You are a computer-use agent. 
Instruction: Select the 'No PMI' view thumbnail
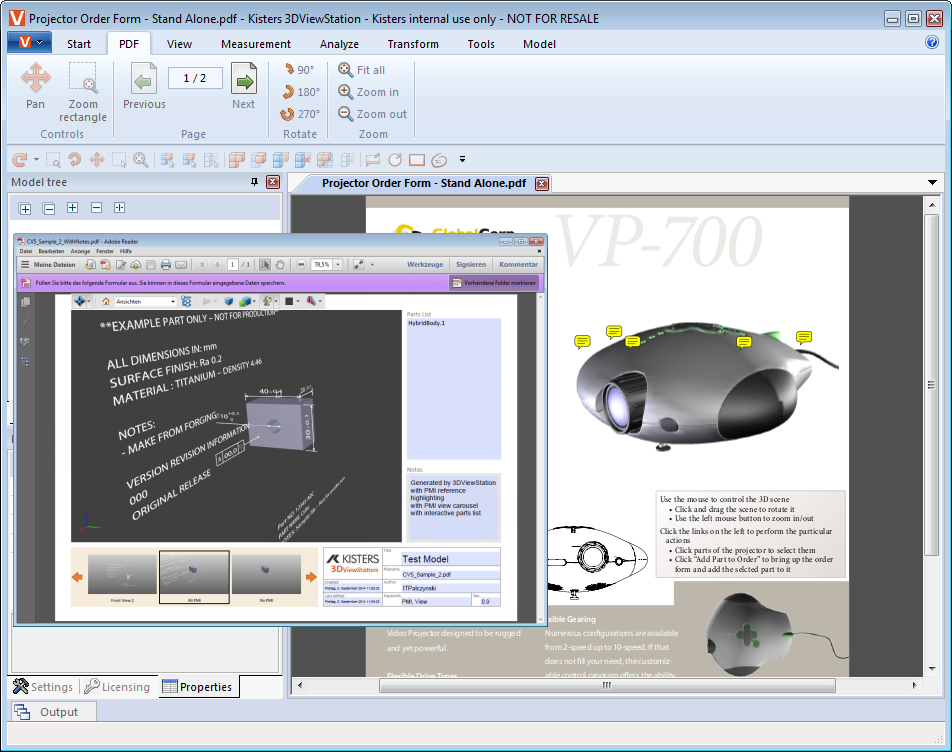(x=265, y=576)
